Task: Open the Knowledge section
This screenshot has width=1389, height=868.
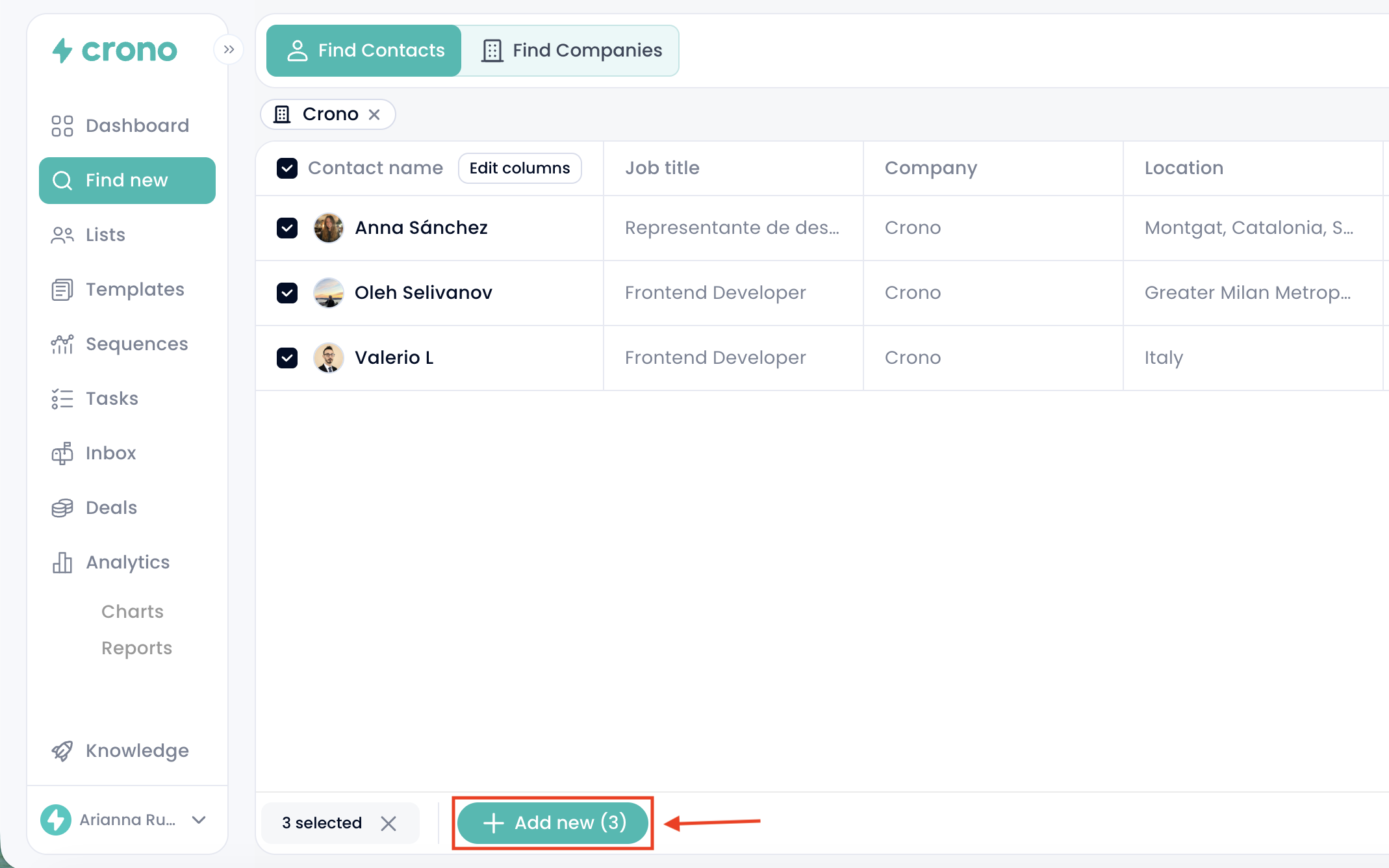Action: click(127, 751)
